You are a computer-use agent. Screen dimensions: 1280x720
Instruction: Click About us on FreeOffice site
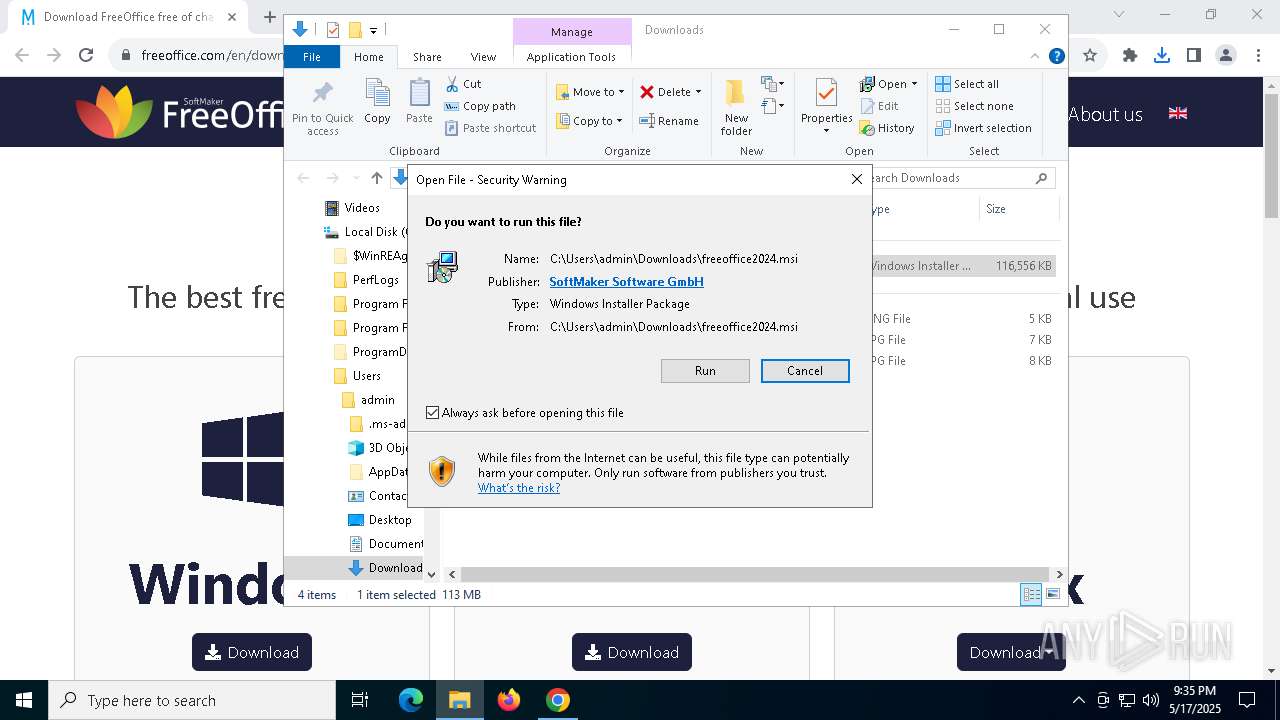point(1105,114)
